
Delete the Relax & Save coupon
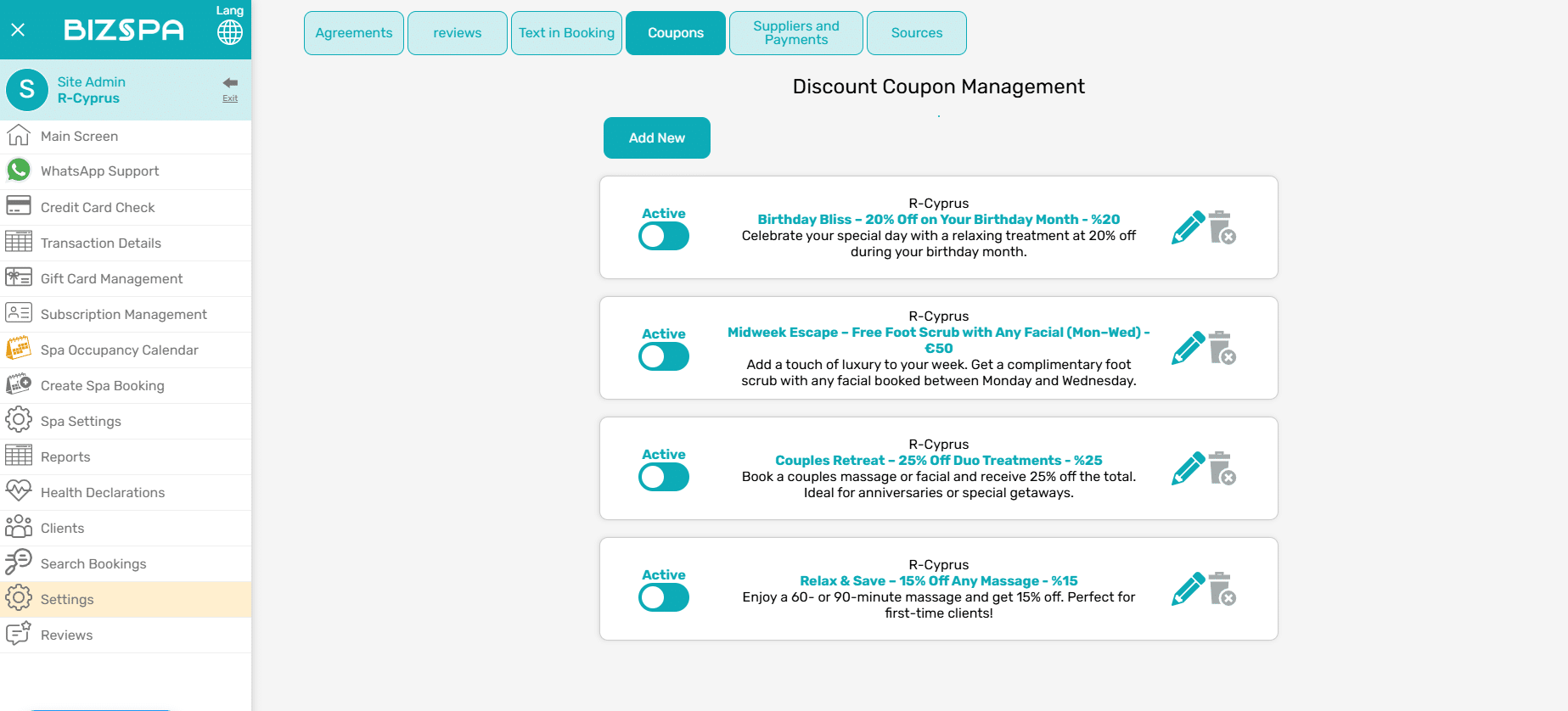(x=1222, y=589)
